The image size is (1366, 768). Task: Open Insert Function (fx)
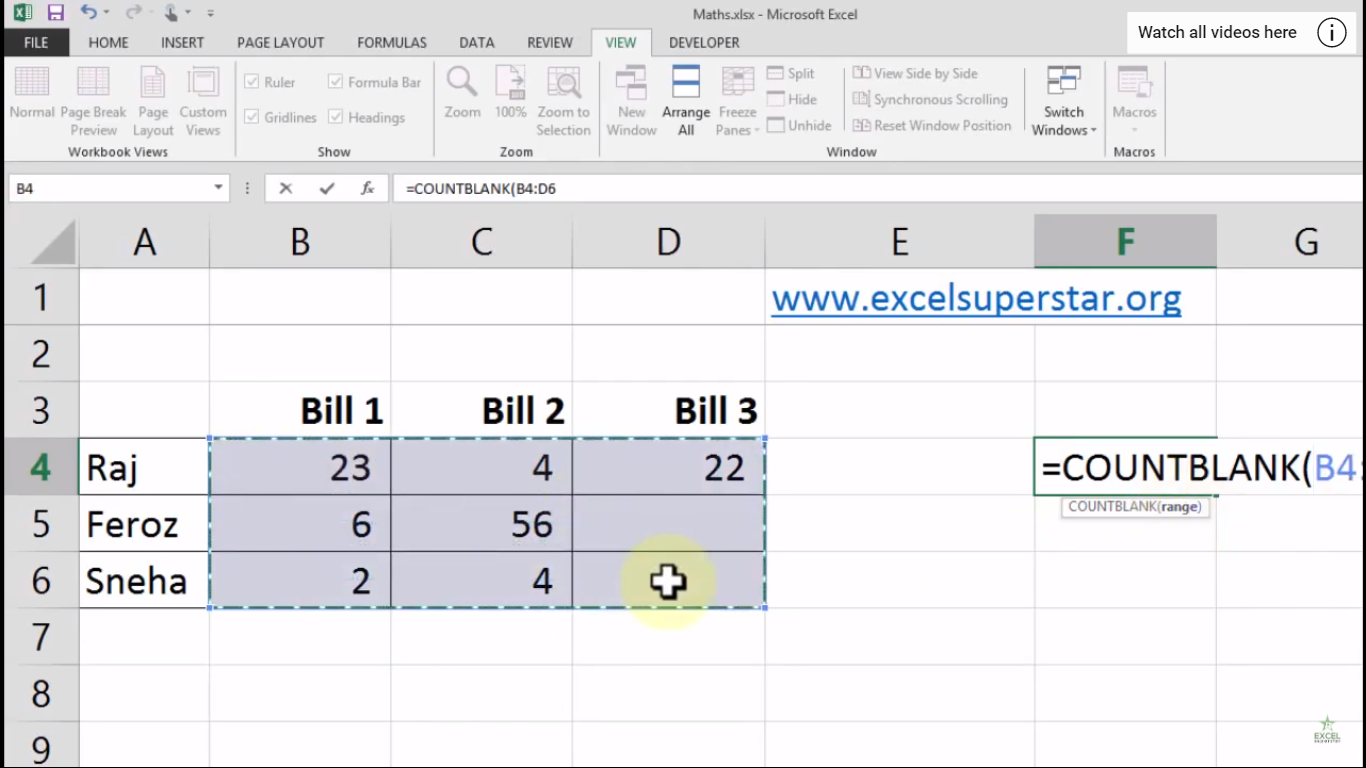pos(367,188)
